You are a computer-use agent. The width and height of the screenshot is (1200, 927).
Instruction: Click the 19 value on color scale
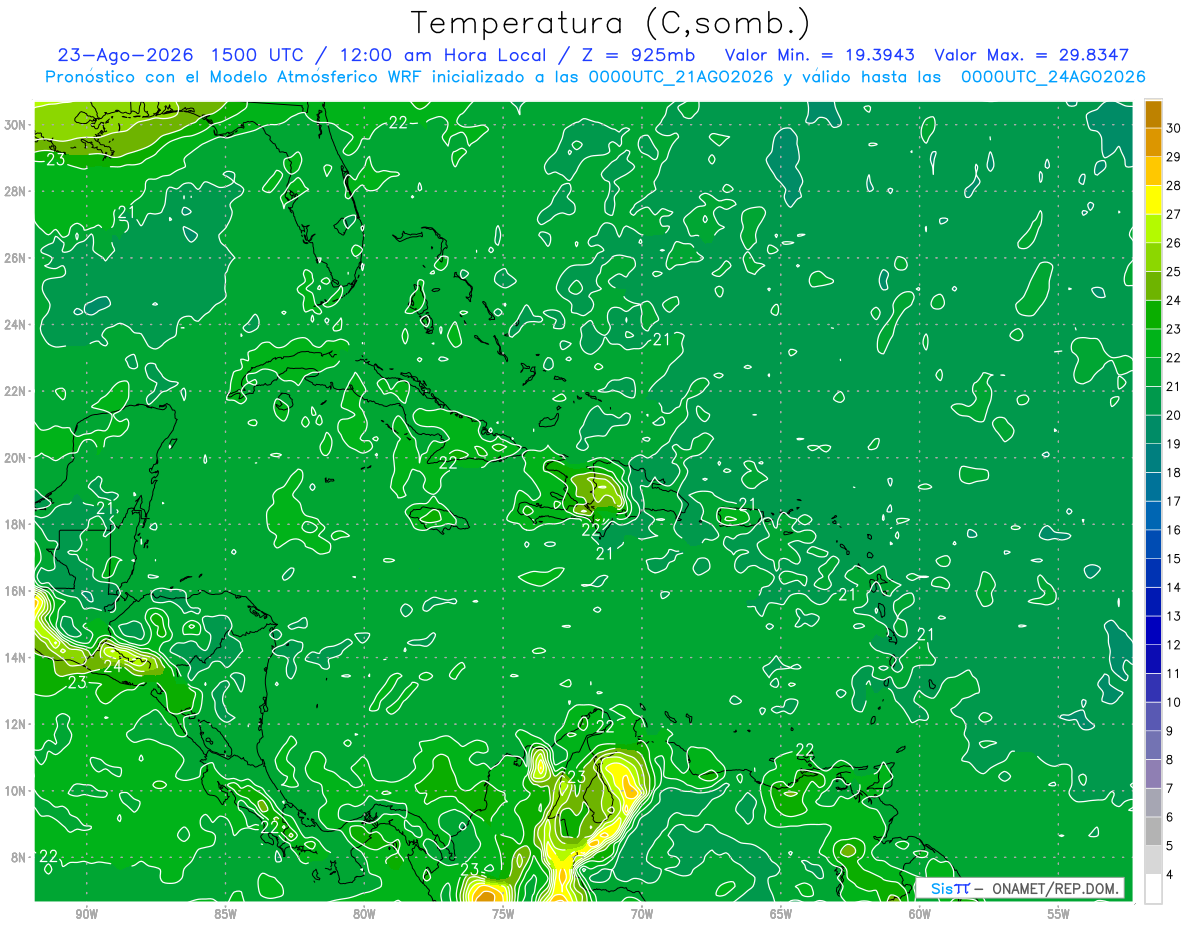[1174, 444]
